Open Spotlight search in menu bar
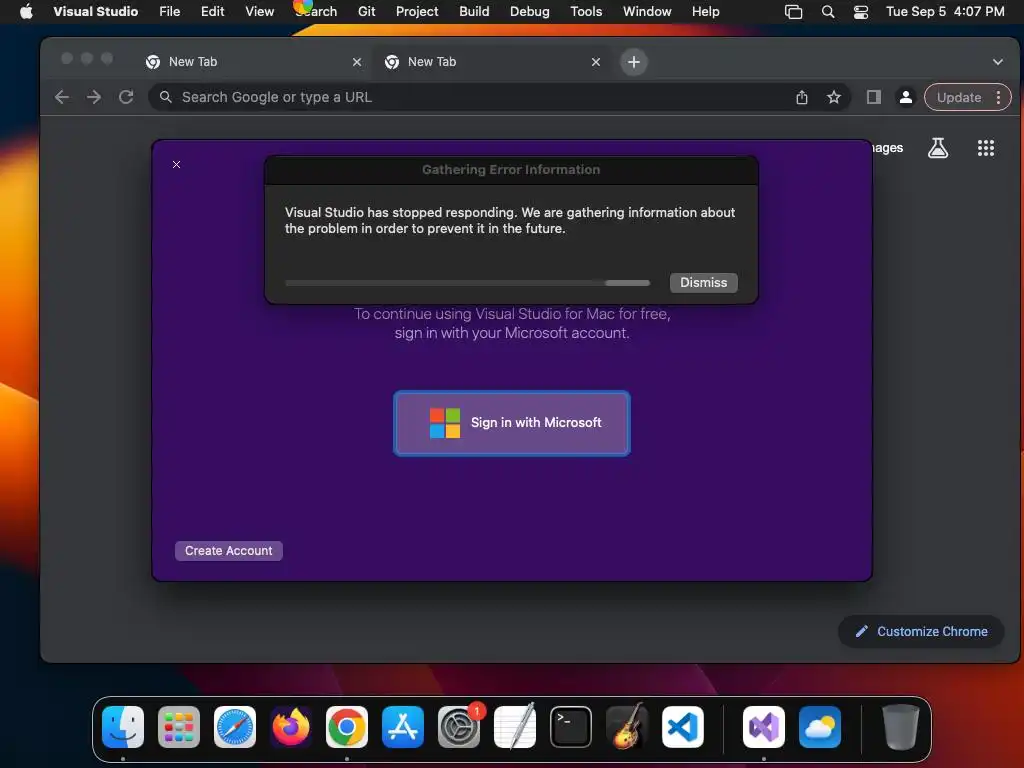 (x=827, y=11)
